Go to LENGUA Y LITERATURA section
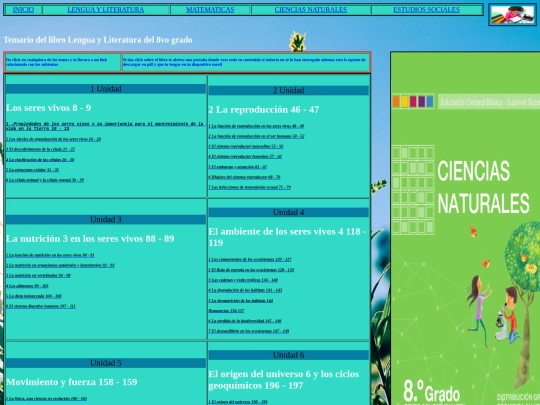 pos(106,10)
